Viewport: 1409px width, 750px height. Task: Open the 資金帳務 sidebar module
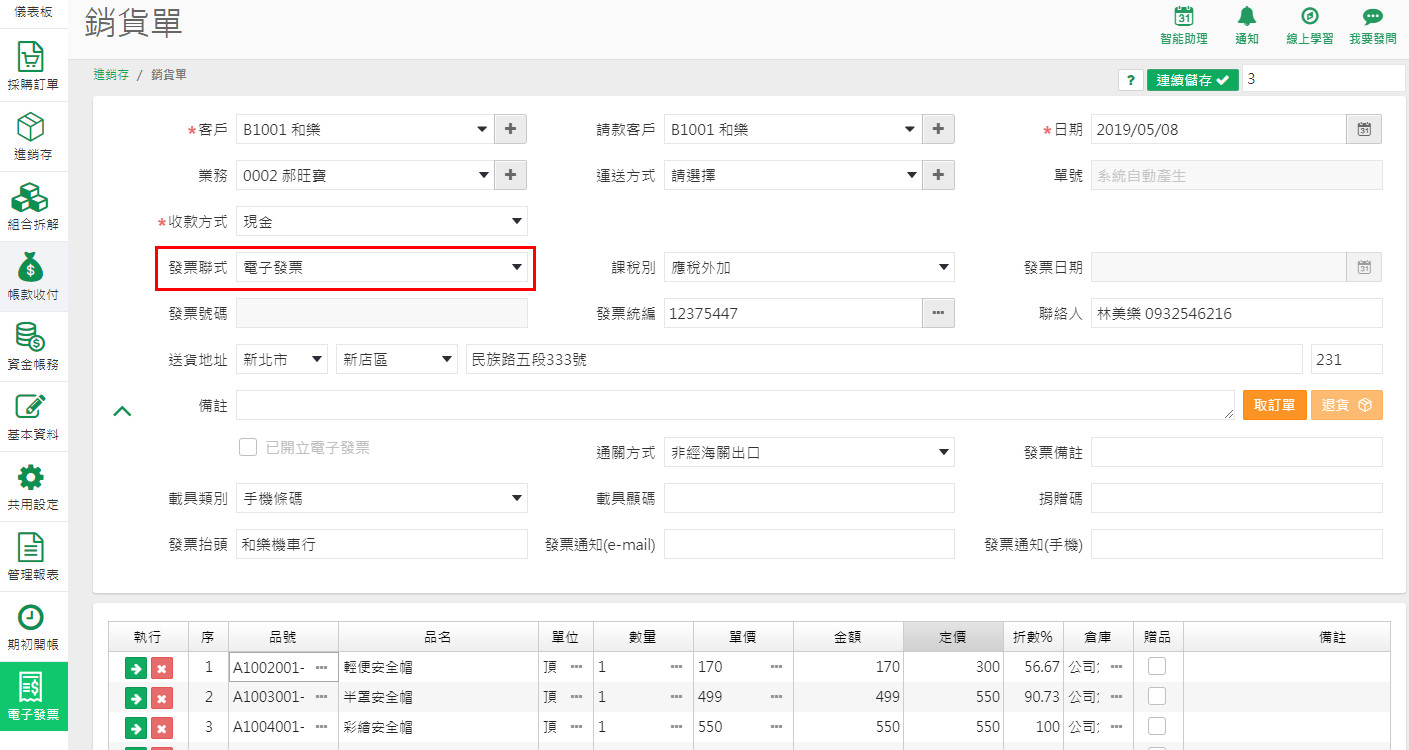click(33, 347)
